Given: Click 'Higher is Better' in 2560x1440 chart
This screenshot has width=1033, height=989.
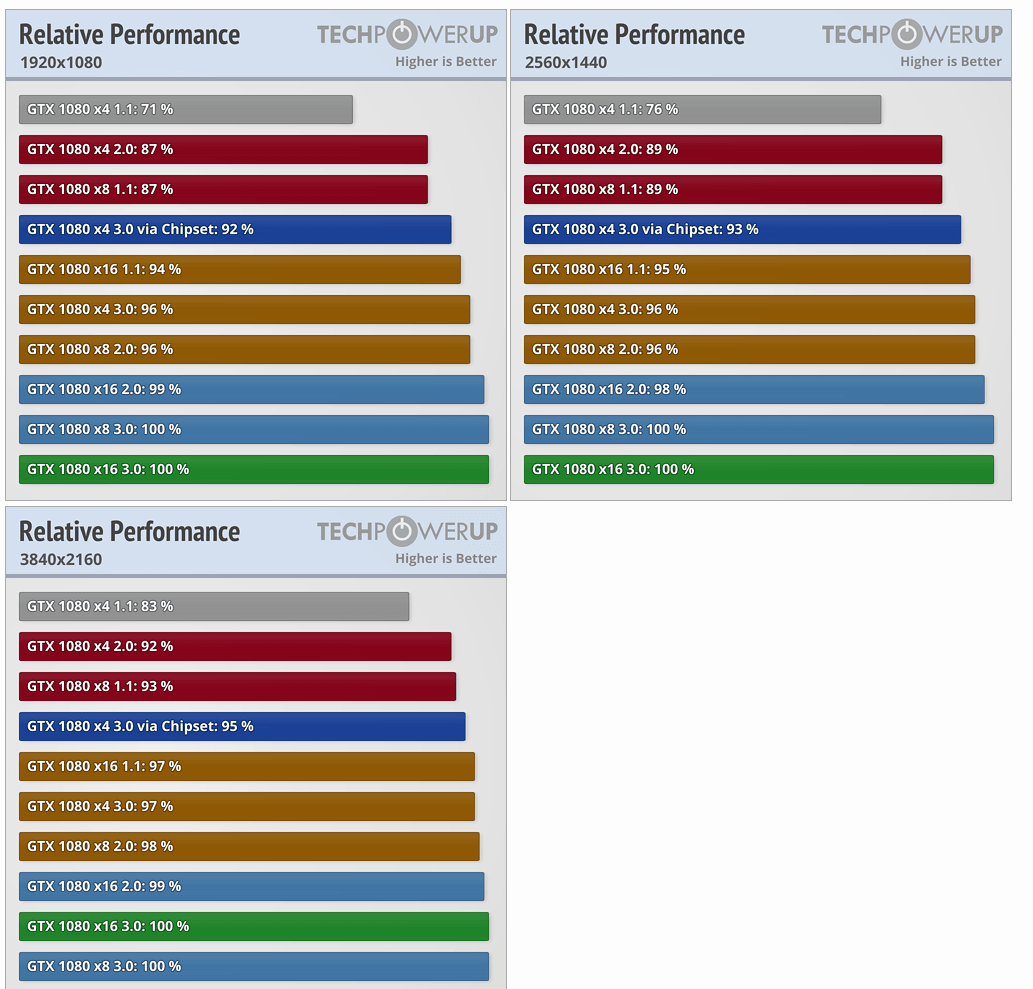Looking at the screenshot, I should click(951, 61).
